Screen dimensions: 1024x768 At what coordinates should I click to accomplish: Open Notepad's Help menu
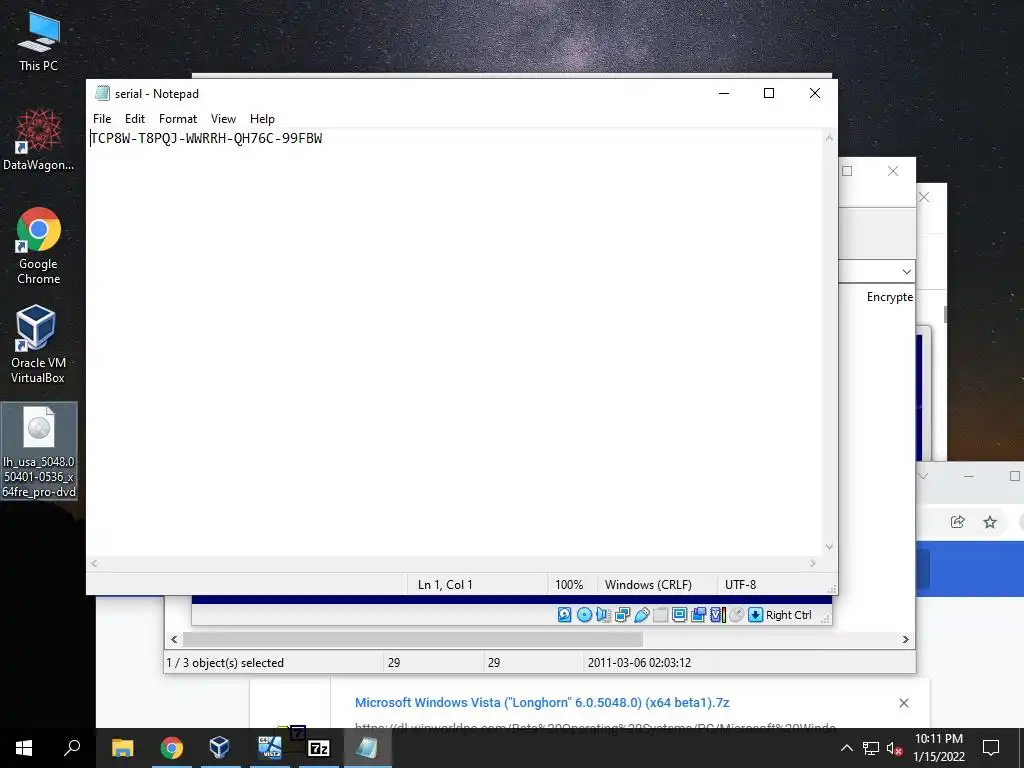pyautogui.click(x=262, y=119)
